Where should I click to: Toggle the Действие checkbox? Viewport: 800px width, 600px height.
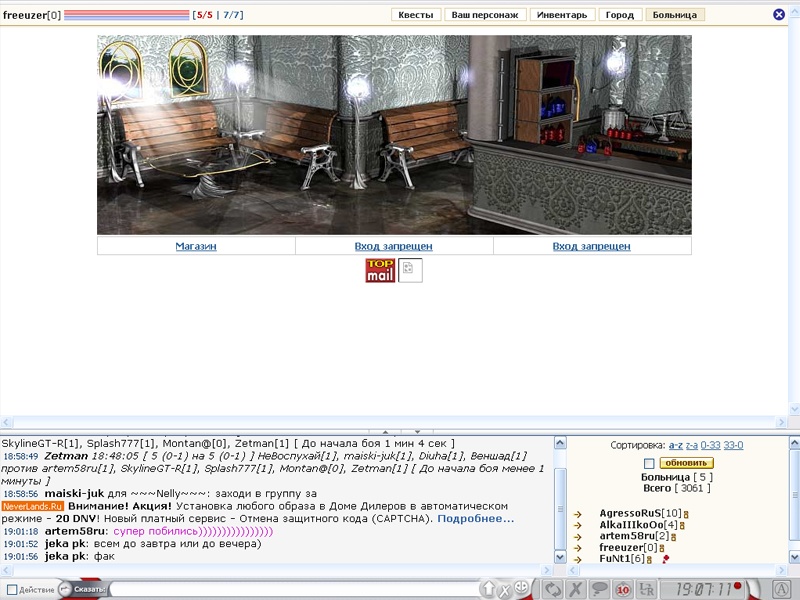[12, 589]
